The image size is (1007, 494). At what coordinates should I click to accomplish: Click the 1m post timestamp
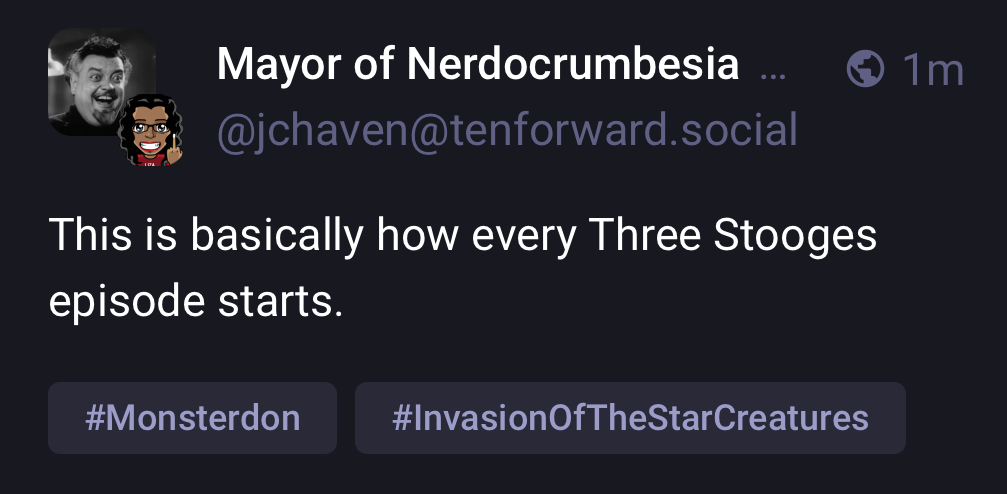pos(932,70)
